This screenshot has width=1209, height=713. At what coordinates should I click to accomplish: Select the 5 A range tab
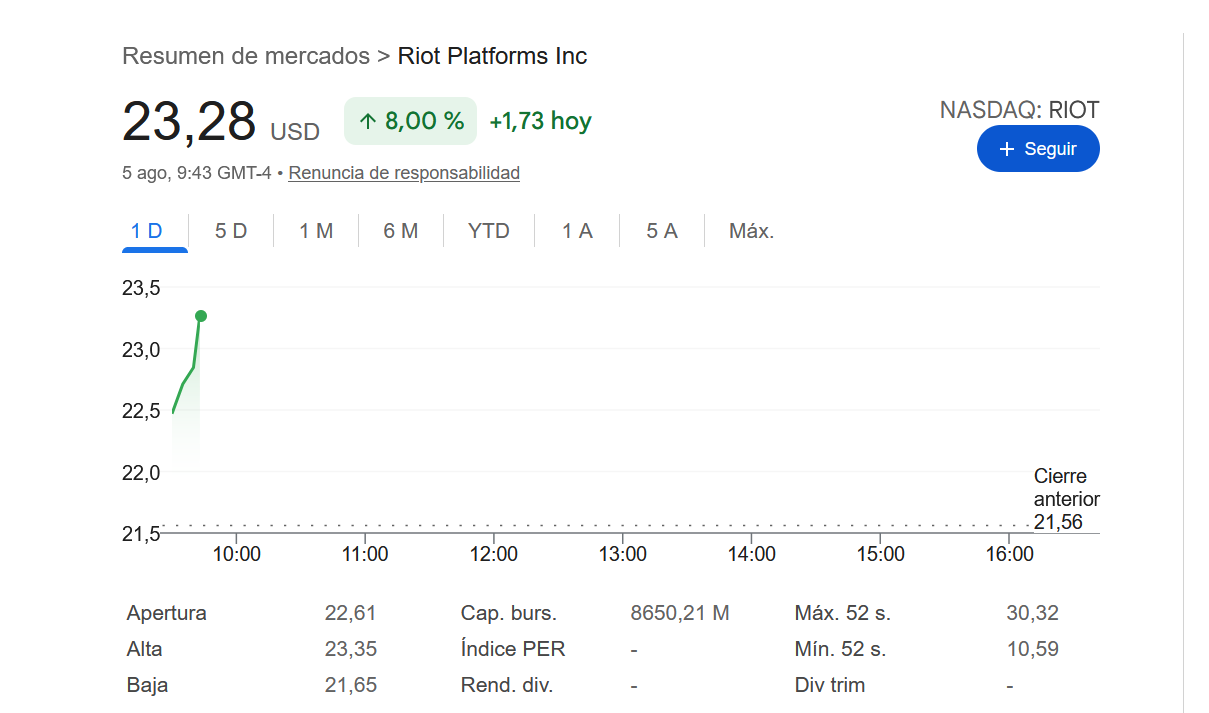pyautogui.click(x=662, y=231)
